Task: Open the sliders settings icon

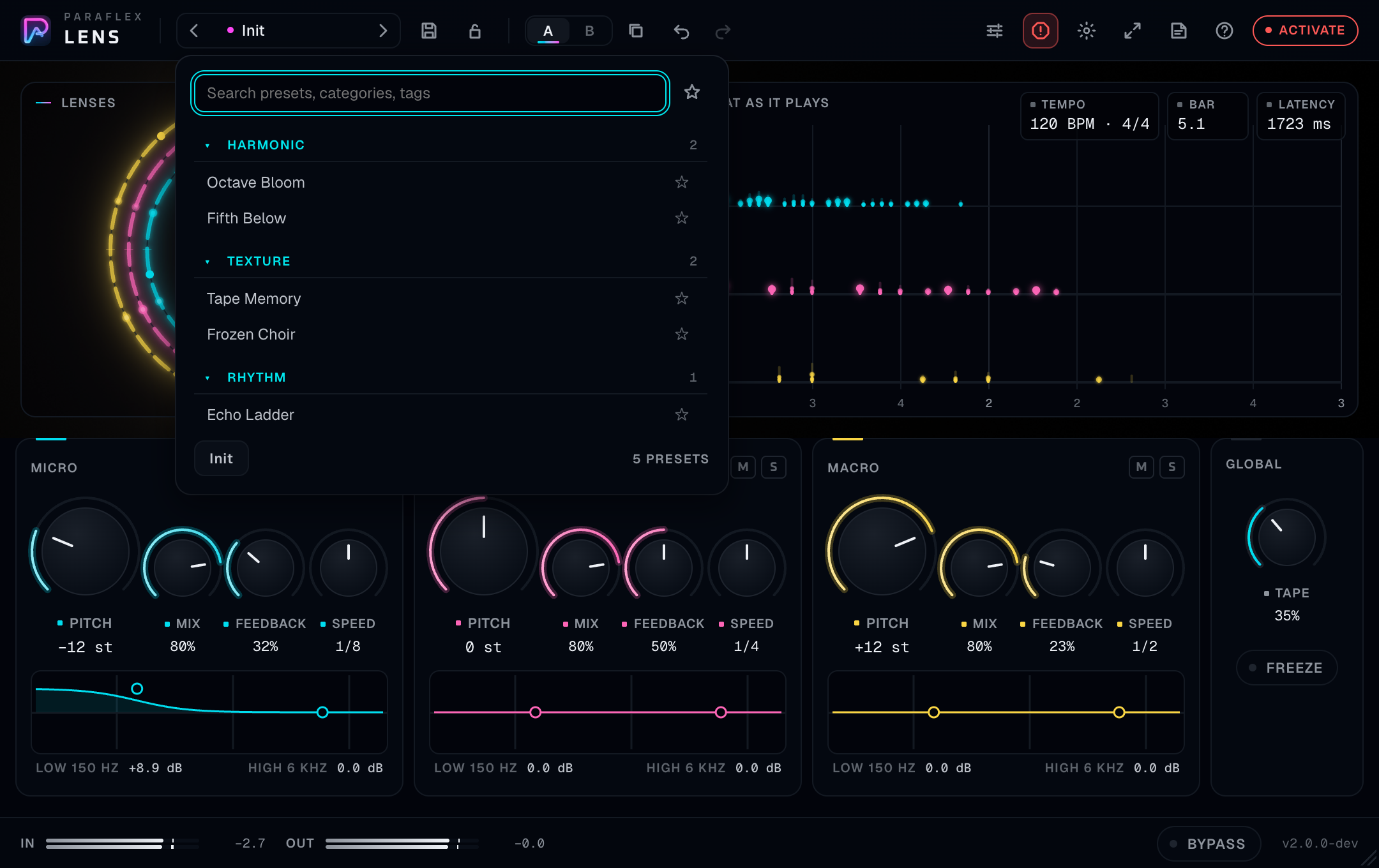Action: pyautogui.click(x=995, y=31)
